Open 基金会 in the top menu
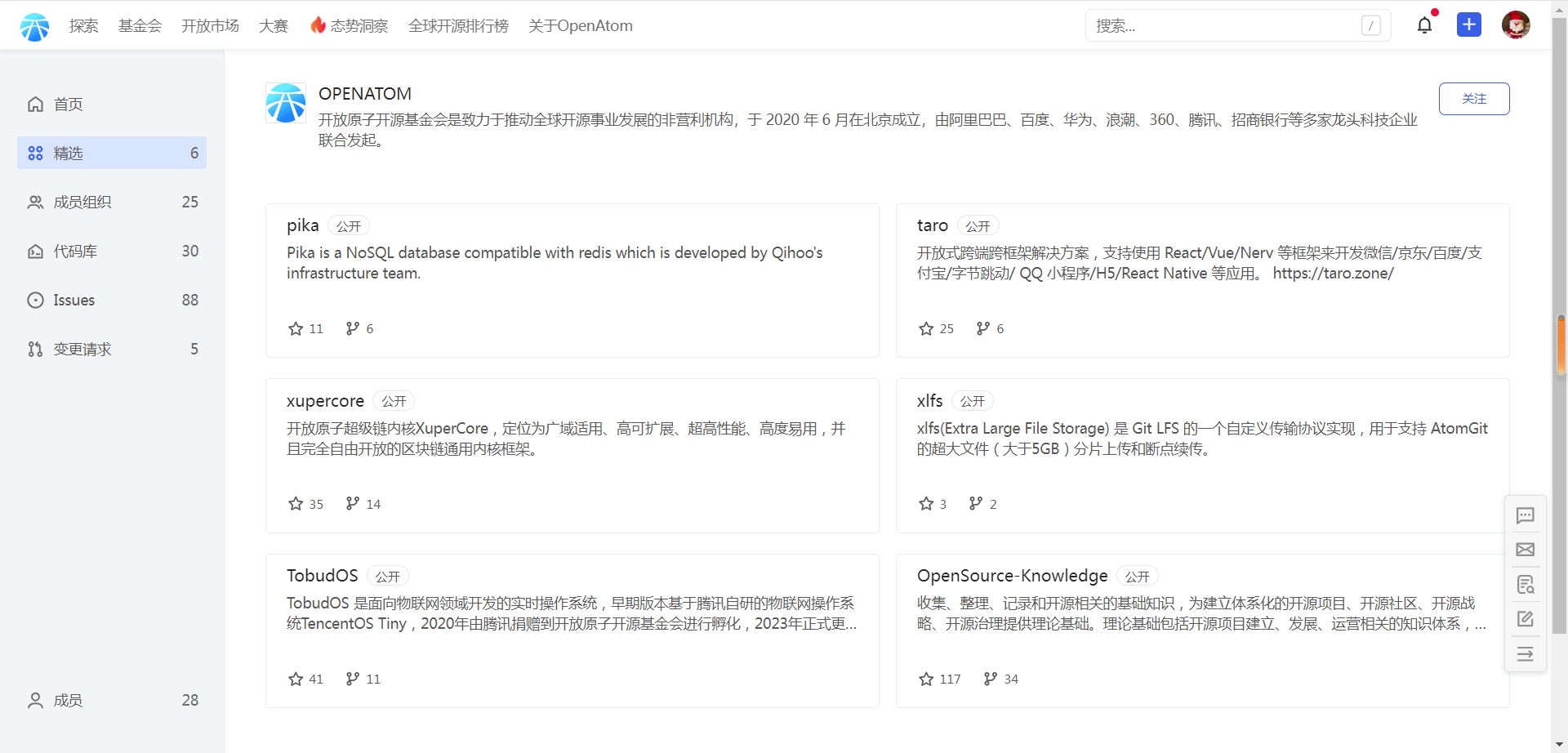 [140, 26]
